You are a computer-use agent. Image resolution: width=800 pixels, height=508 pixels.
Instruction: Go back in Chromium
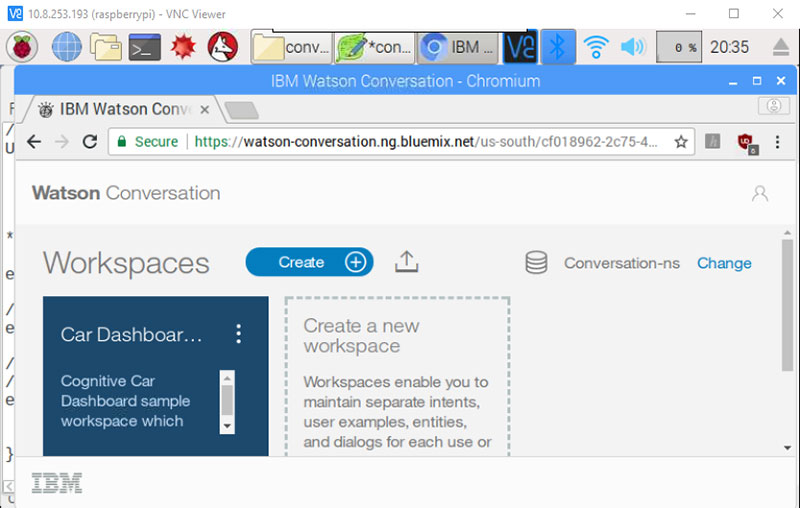[x=34, y=141]
